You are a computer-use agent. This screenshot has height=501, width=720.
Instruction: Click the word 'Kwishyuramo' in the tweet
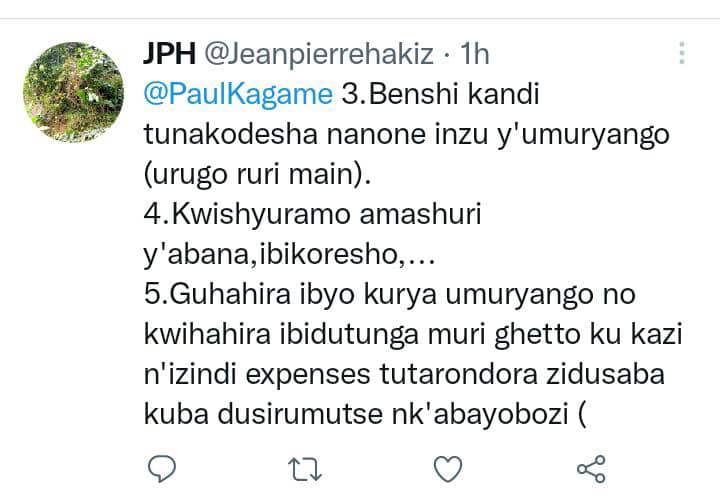tap(261, 215)
